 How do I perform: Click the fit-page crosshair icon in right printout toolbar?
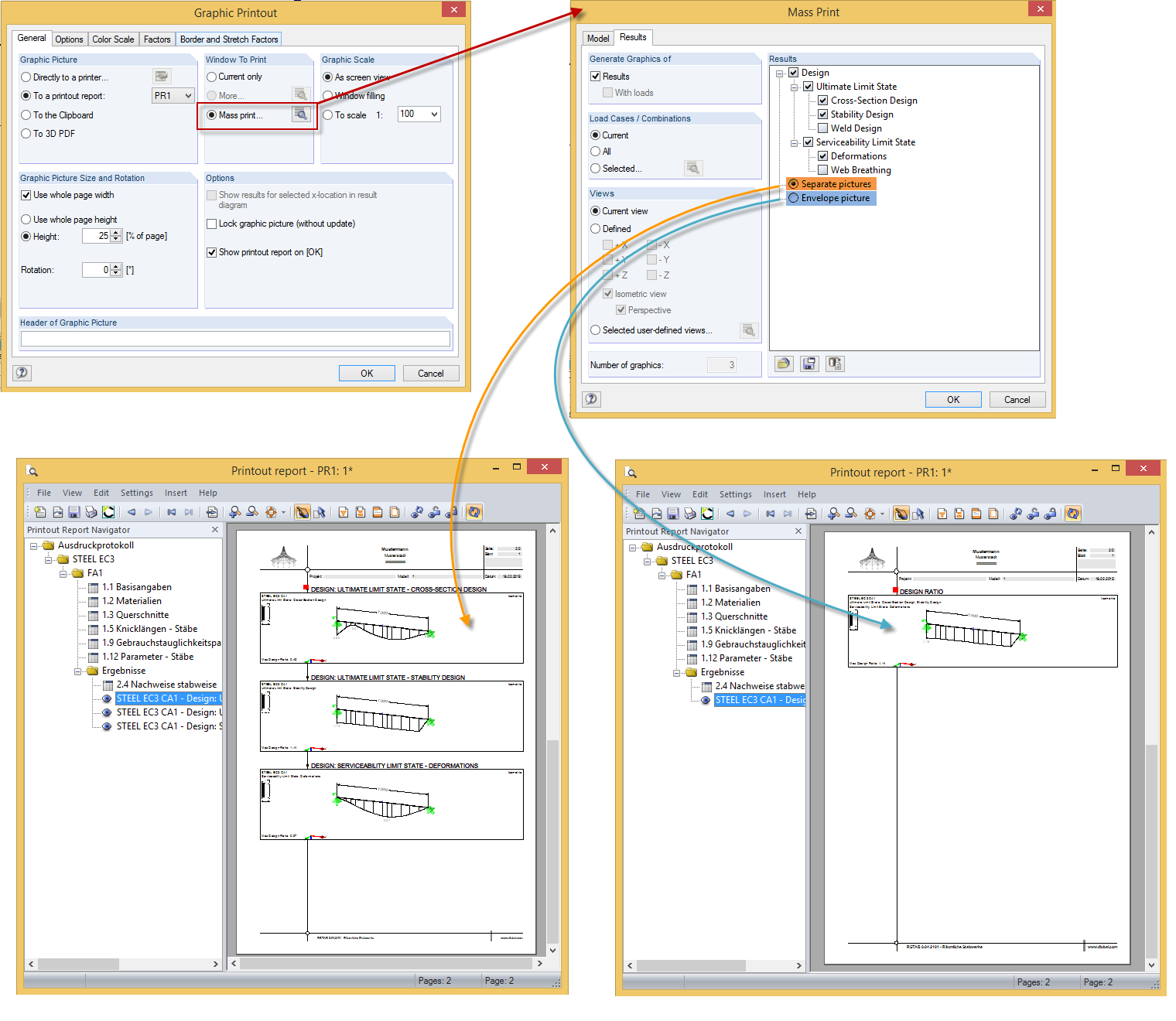[870, 514]
